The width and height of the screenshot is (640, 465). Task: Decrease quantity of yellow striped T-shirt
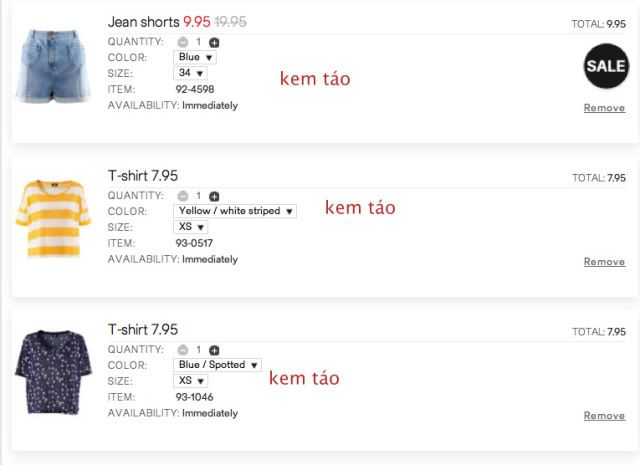(182, 196)
